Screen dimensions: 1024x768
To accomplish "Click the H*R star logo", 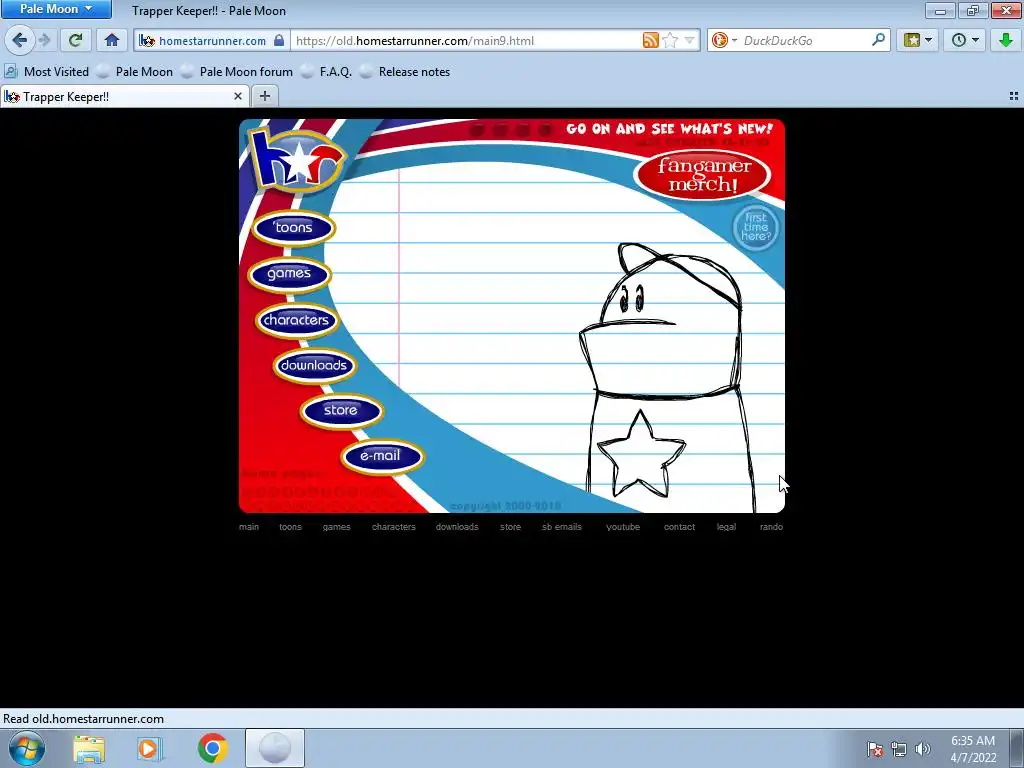I will tap(297, 160).
